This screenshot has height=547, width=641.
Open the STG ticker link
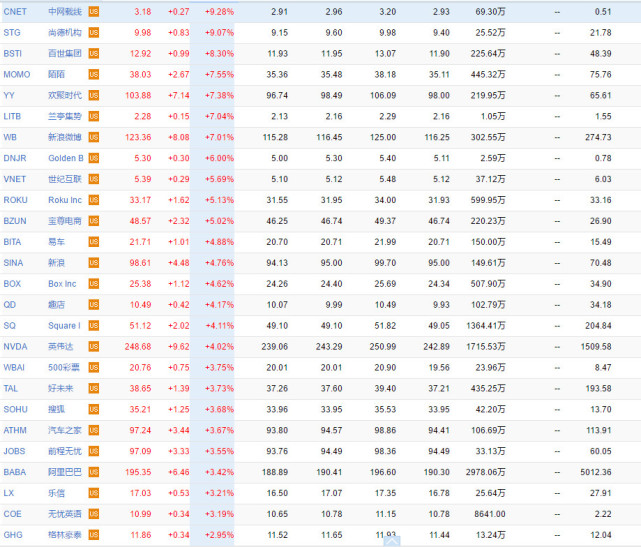12,33
